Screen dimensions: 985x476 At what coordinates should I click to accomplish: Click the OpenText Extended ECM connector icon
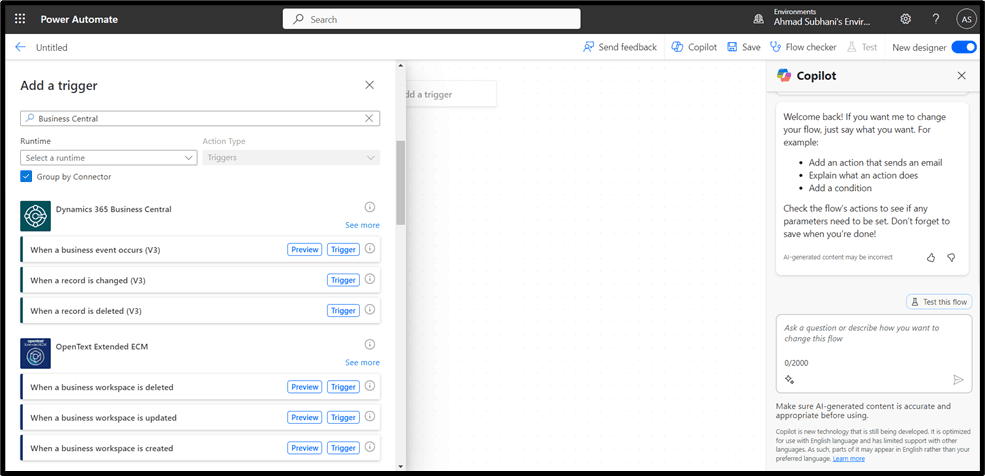(35, 353)
